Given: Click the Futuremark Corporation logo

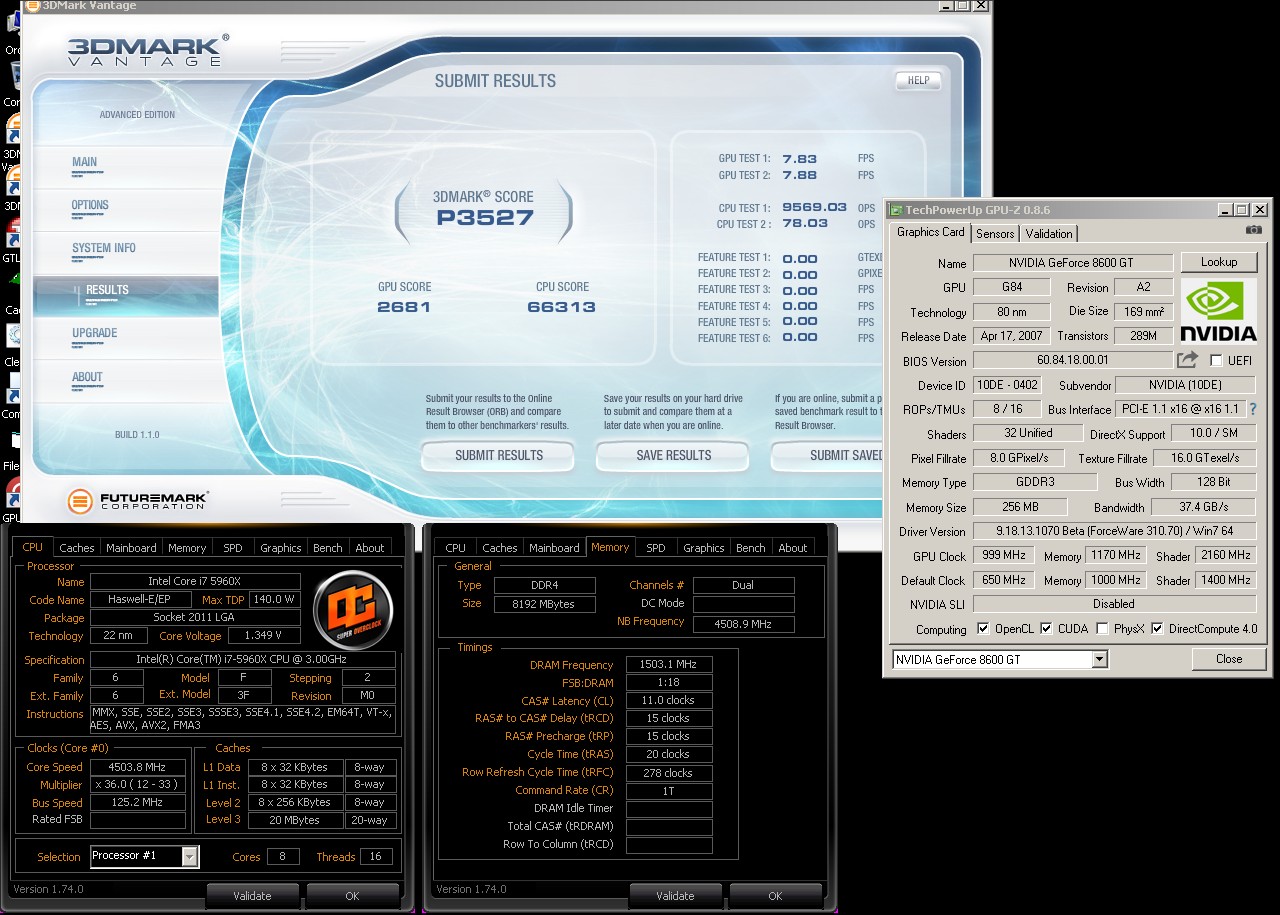Looking at the screenshot, I should click(x=137, y=500).
